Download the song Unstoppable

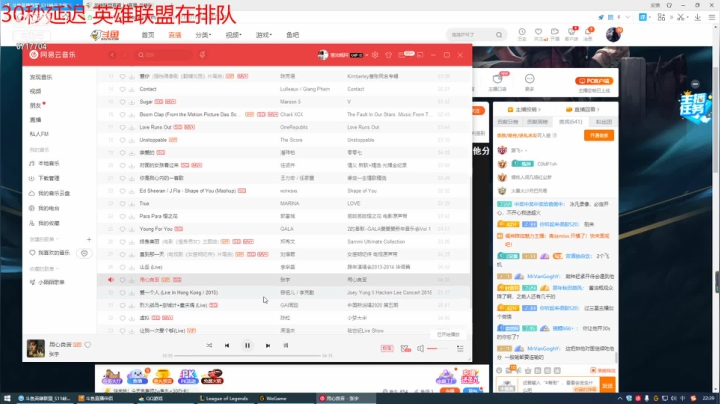(132, 140)
